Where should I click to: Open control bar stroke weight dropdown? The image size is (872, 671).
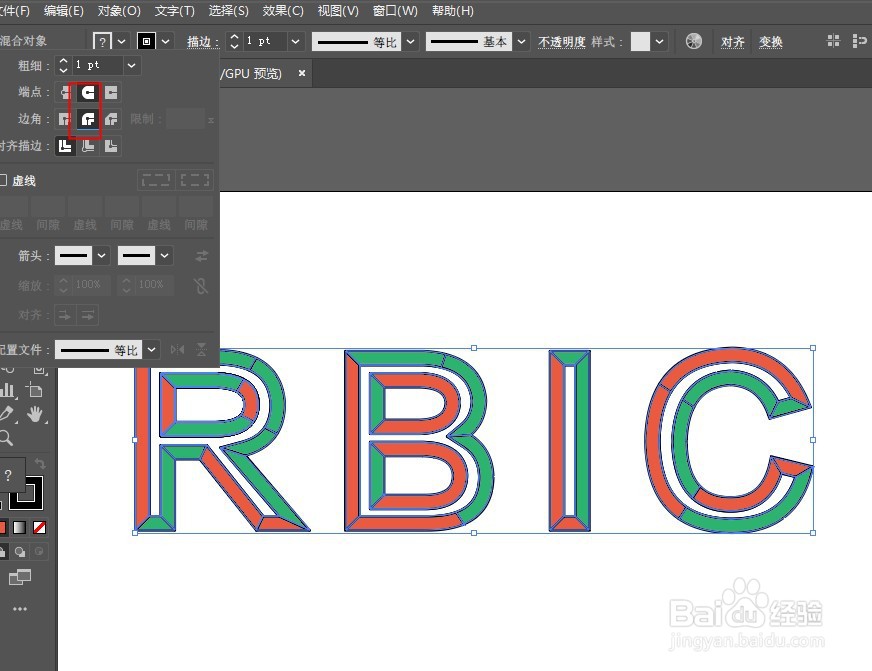[295, 41]
